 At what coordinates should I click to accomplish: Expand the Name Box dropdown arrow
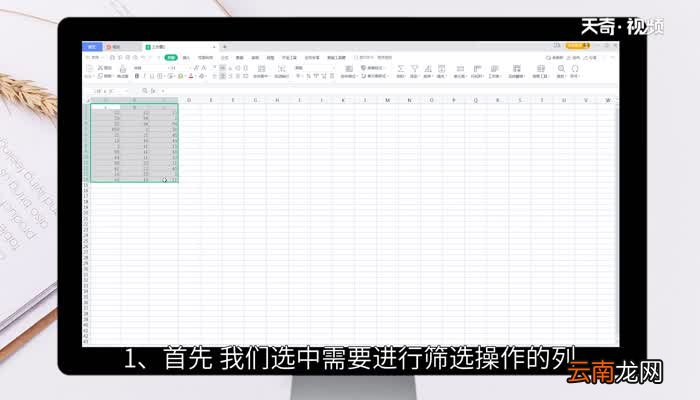(126, 91)
